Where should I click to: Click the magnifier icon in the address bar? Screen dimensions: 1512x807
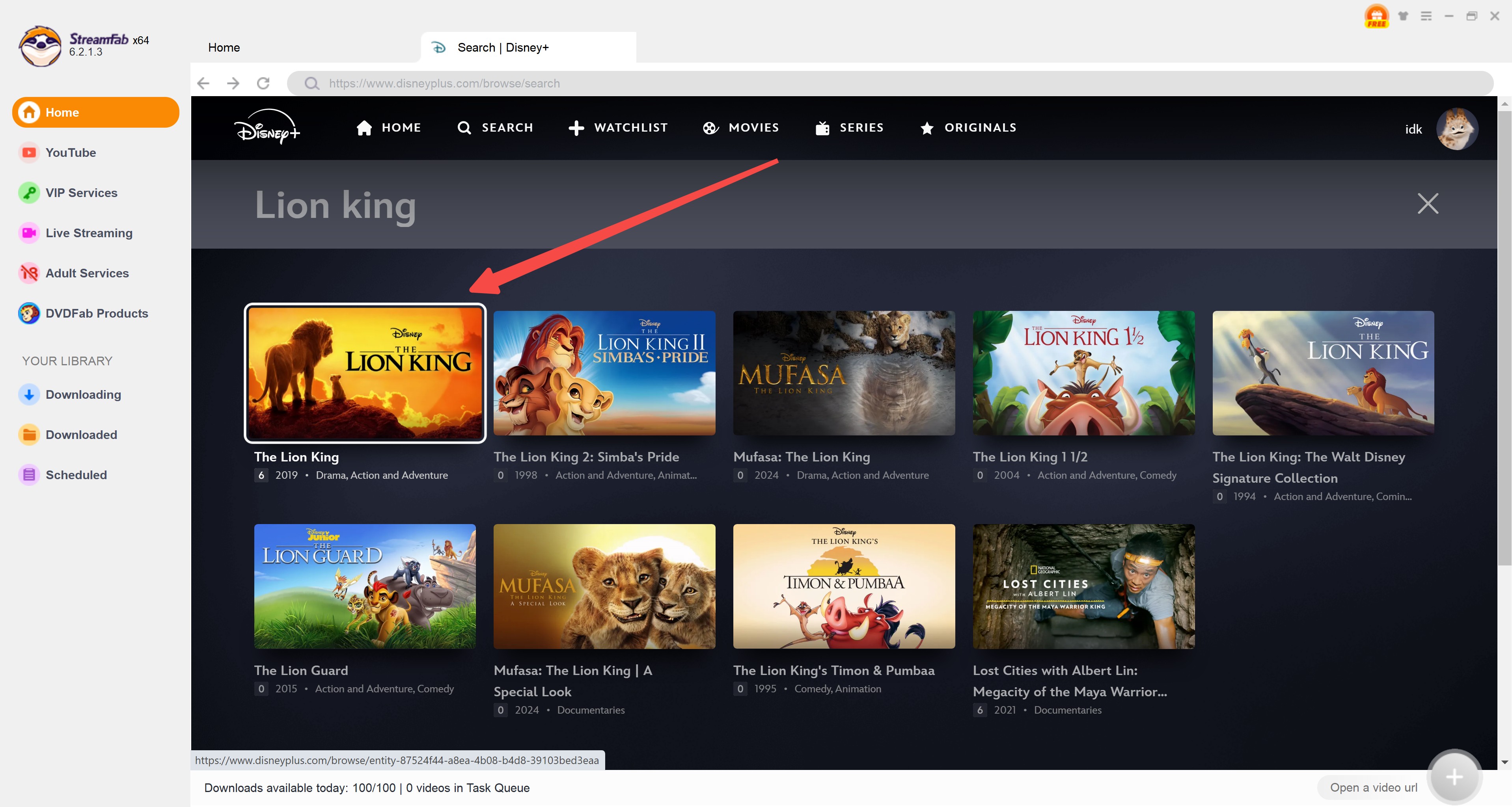pos(312,83)
